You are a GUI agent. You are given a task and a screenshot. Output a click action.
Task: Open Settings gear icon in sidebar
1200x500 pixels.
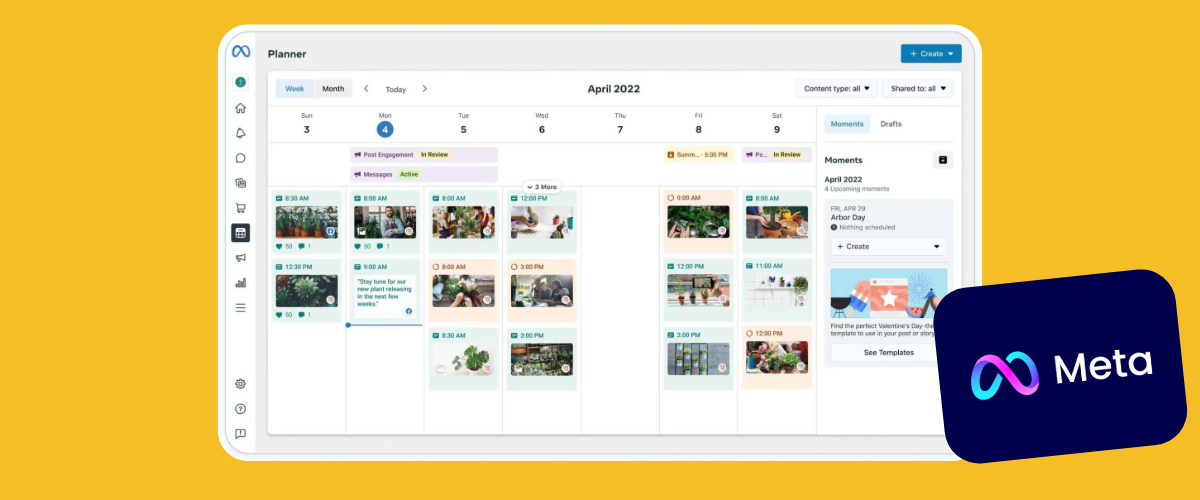(240, 384)
